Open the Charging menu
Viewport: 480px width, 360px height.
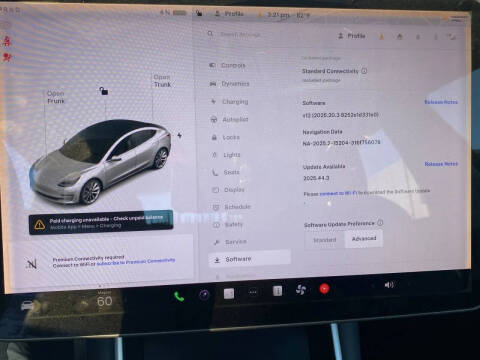click(230, 101)
